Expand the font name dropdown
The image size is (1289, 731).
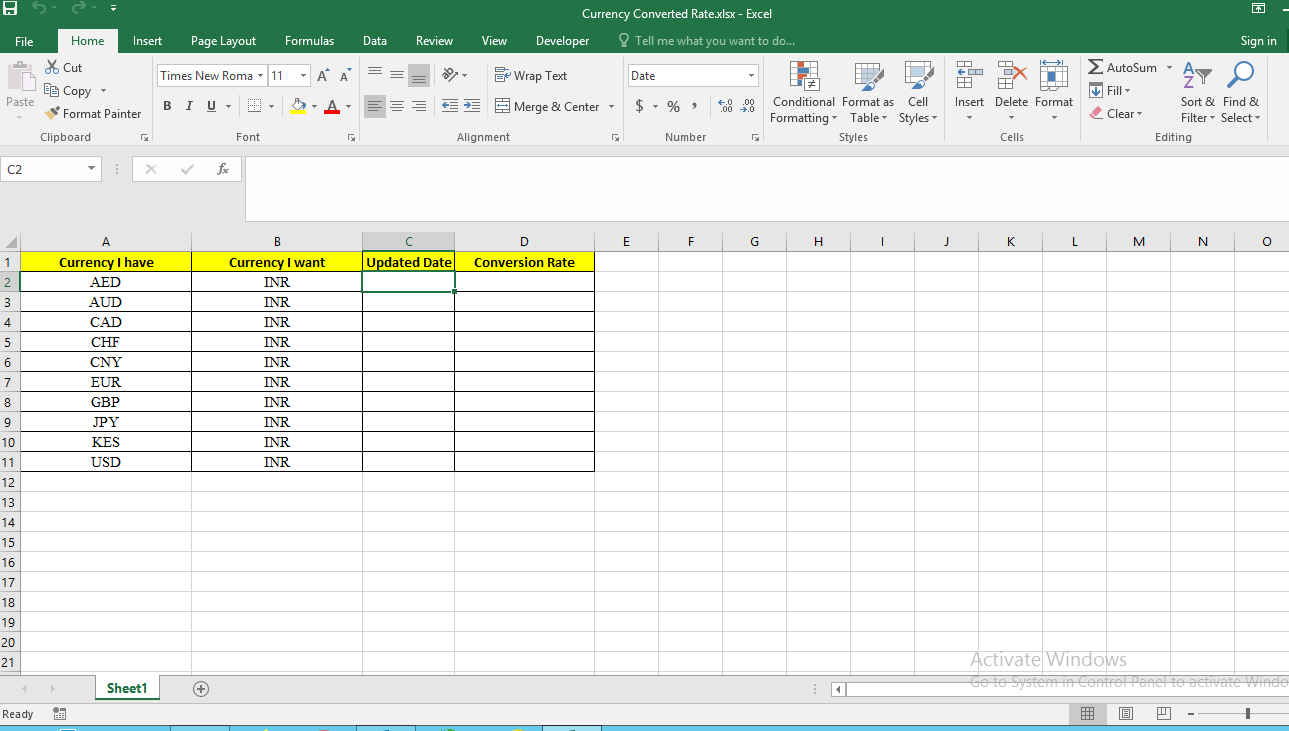pos(260,76)
